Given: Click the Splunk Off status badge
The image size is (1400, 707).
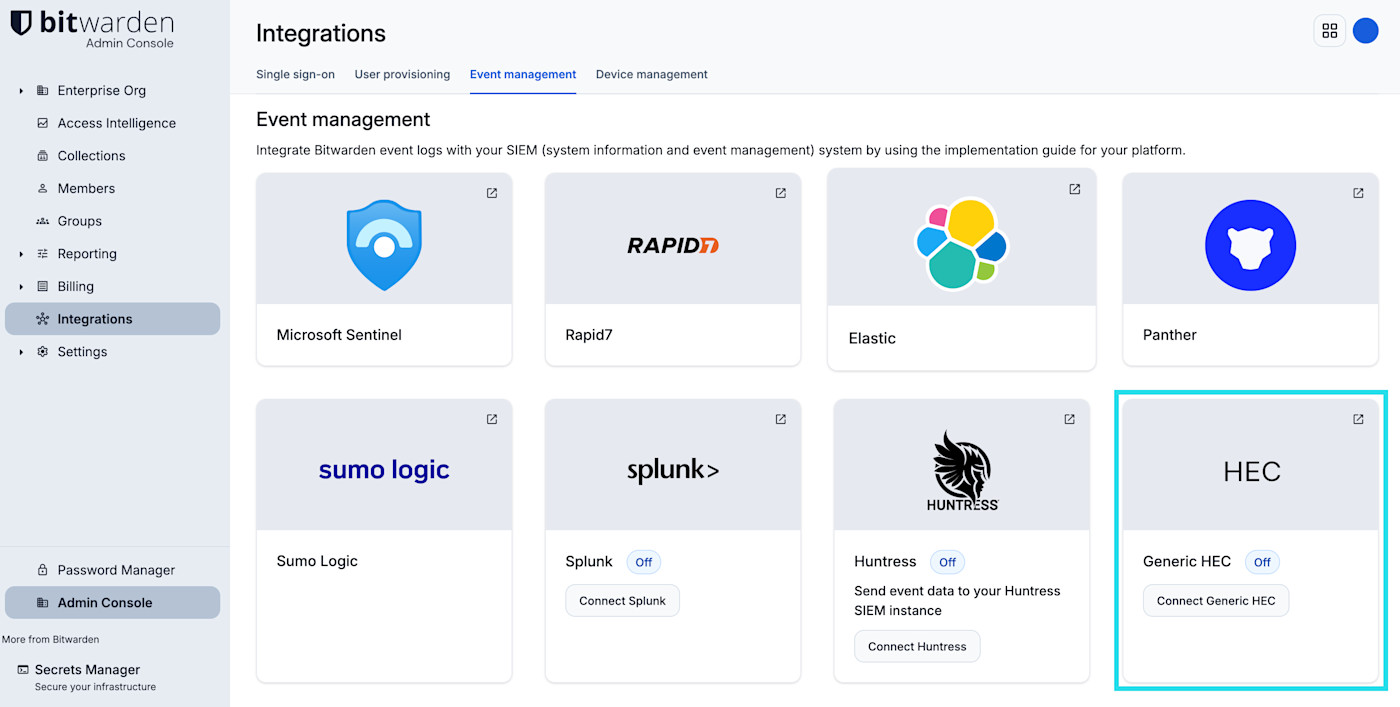Looking at the screenshot, I should tap(644, 562).
